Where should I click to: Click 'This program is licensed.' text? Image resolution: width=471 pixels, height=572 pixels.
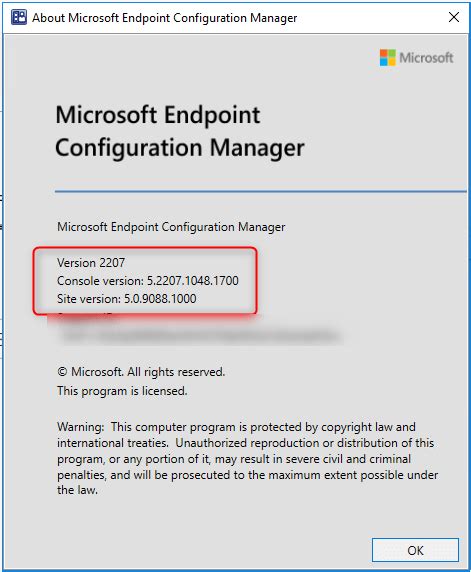122,391
